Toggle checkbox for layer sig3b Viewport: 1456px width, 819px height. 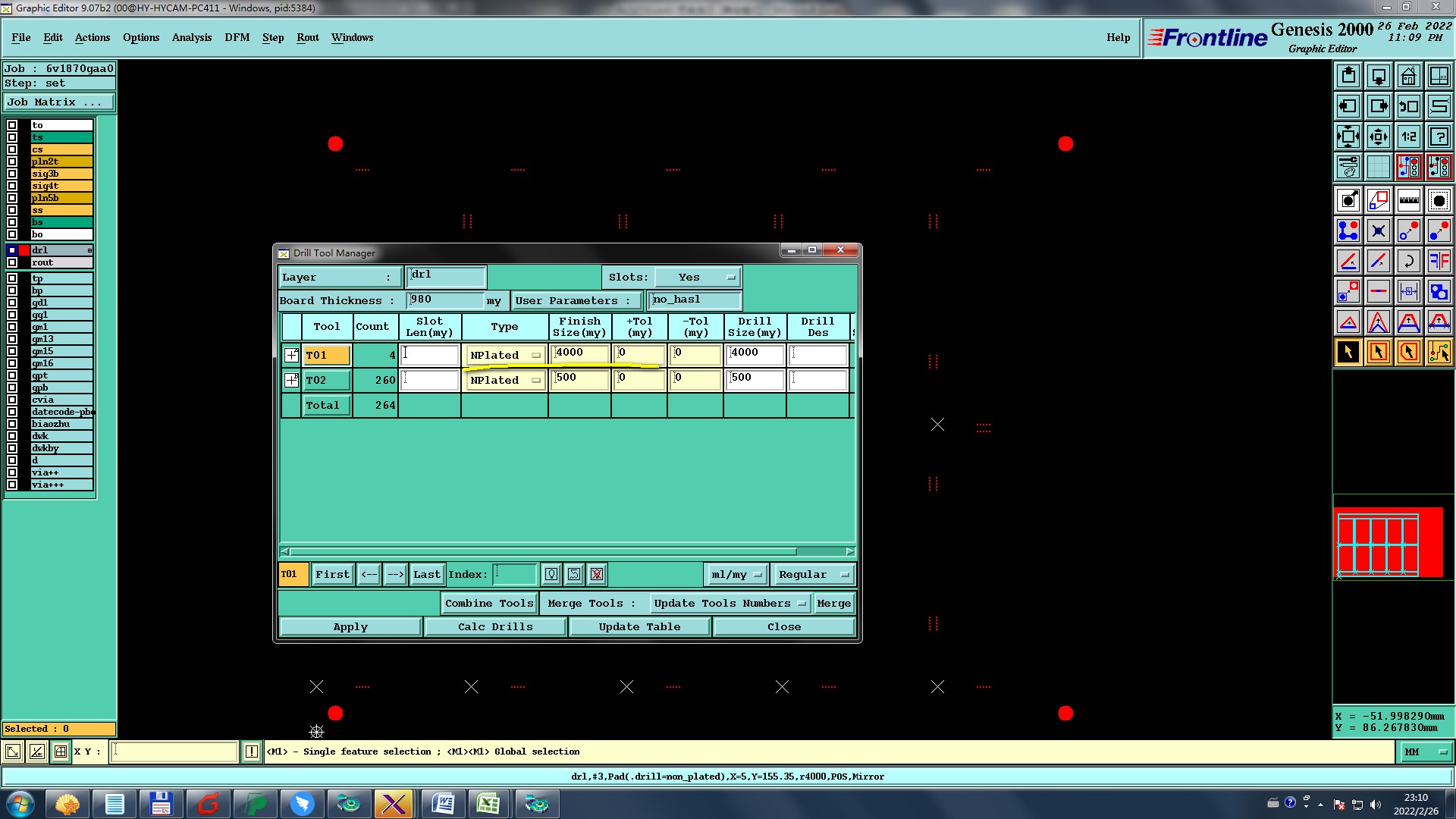click(12, 174)
